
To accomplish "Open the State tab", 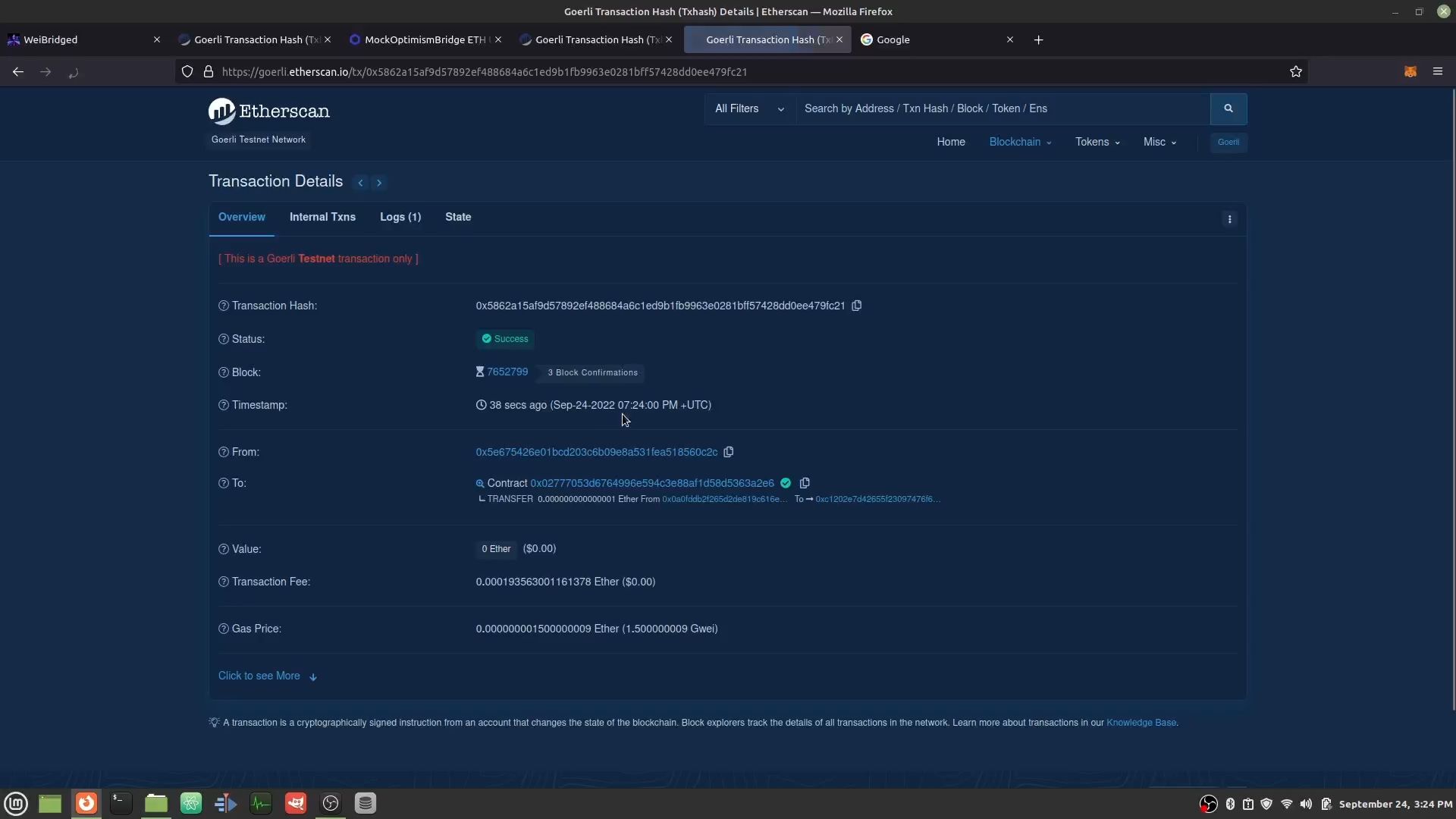I will [x=458, y=217].
